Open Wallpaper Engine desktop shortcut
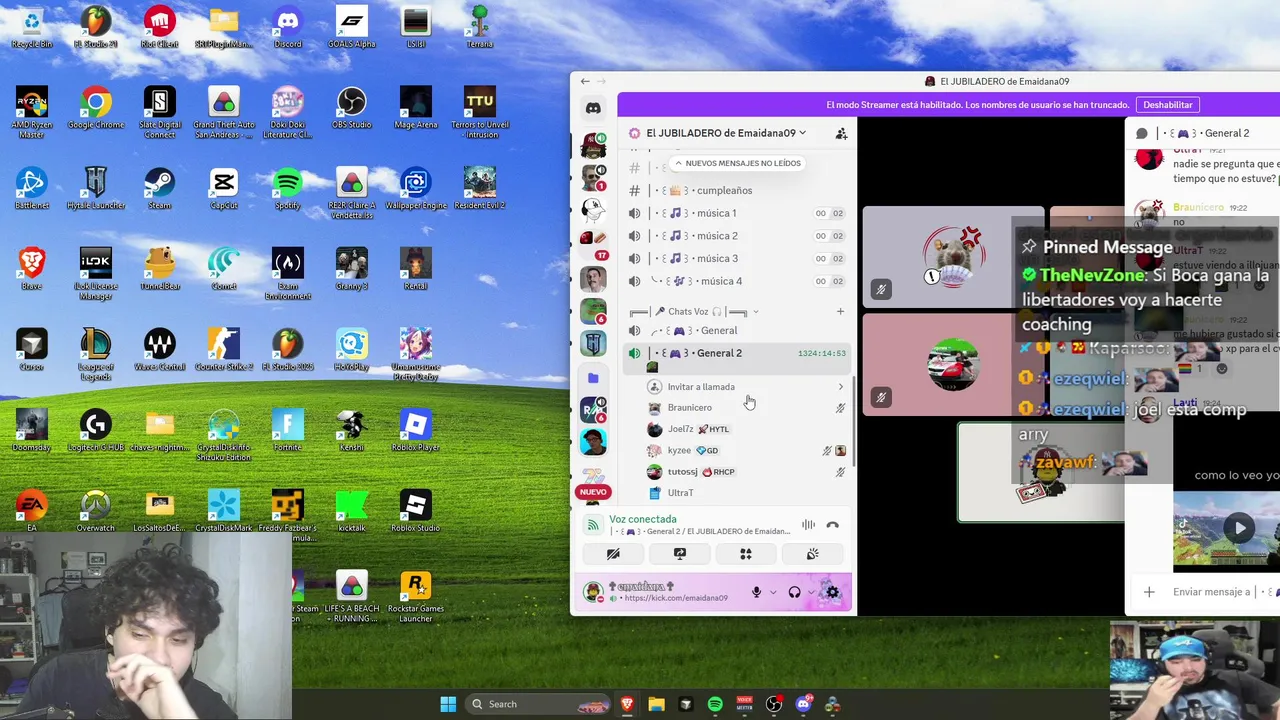The height and width of the screenshot is (720, 1280). click(x=416, y=189)
